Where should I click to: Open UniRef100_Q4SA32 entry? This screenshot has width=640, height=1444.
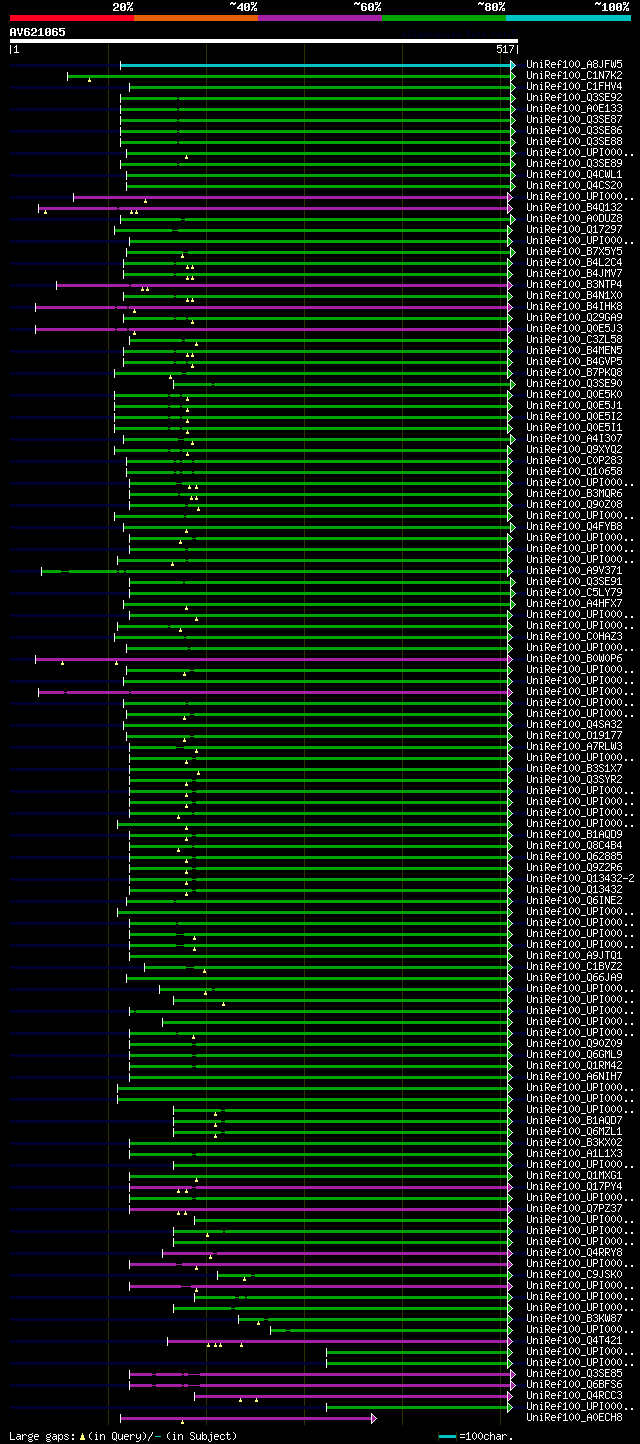pyautogui.click(x=574, y=724)
